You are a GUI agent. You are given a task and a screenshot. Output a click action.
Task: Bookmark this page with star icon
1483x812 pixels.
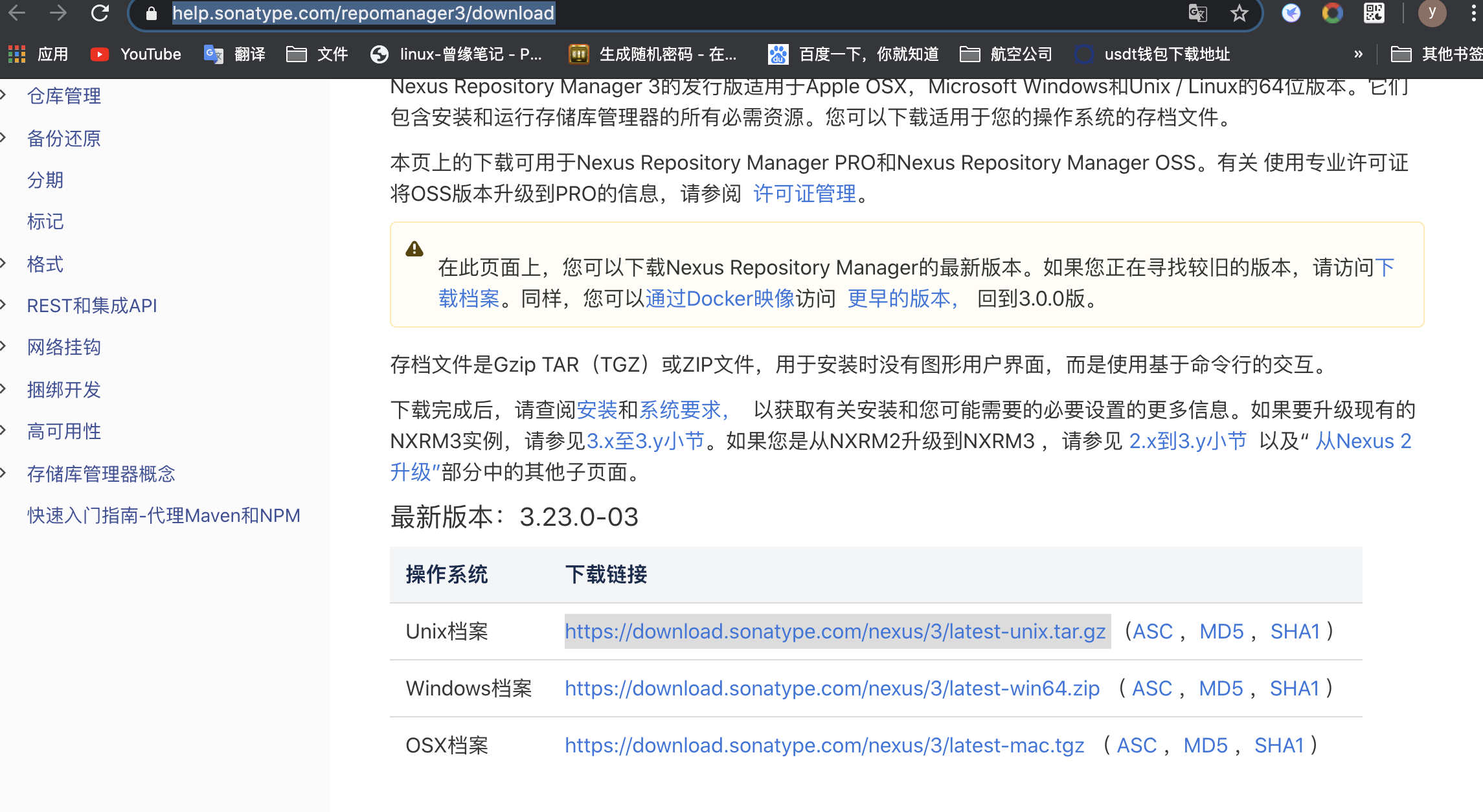coord(1240,13)
